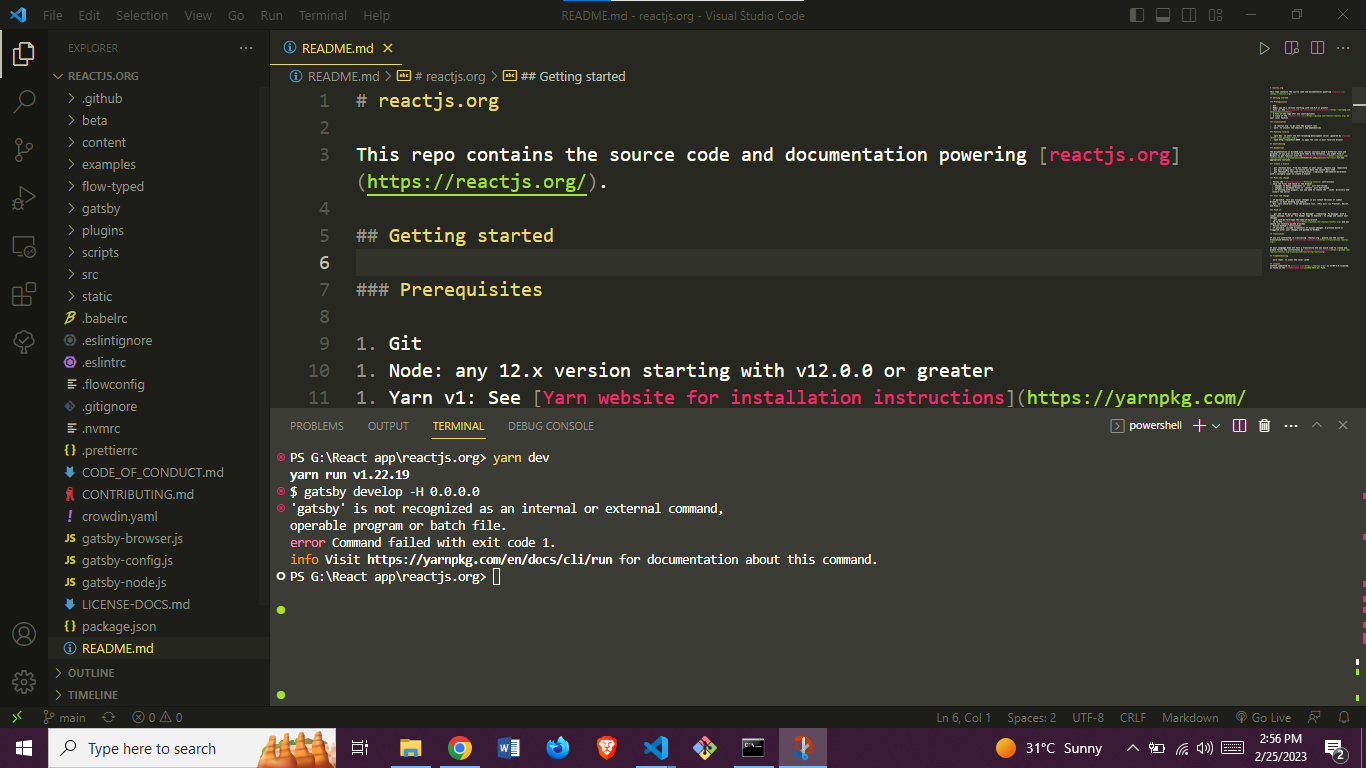The width and height of the screenshot is (1366, 768).
Task: Kill terminal with the trash icon
Action: coord(1264,426)
